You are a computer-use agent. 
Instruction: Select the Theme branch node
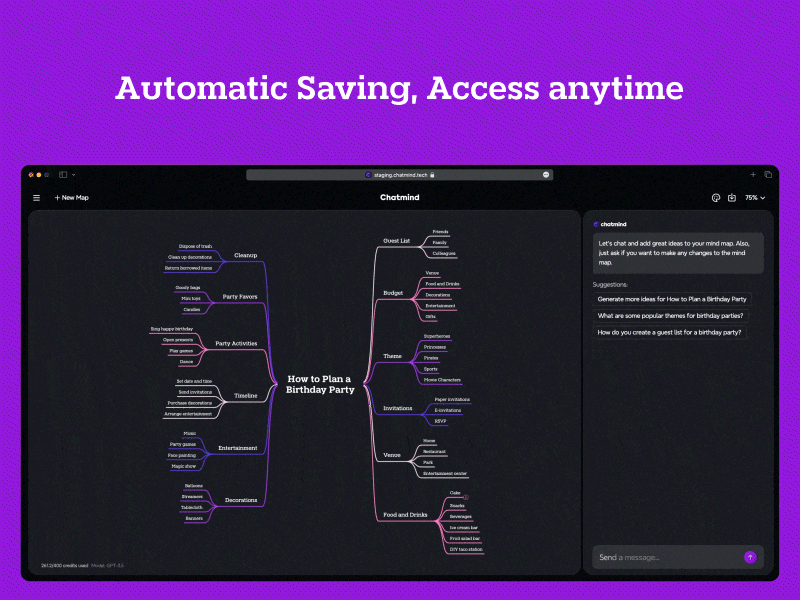pos(392,356)
